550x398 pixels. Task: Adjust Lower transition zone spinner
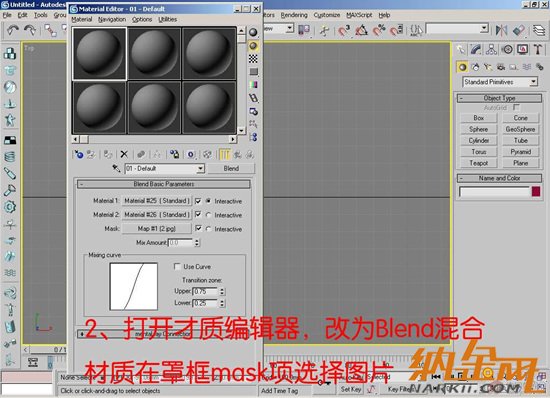pyautogui.click(x=222, y=303)
